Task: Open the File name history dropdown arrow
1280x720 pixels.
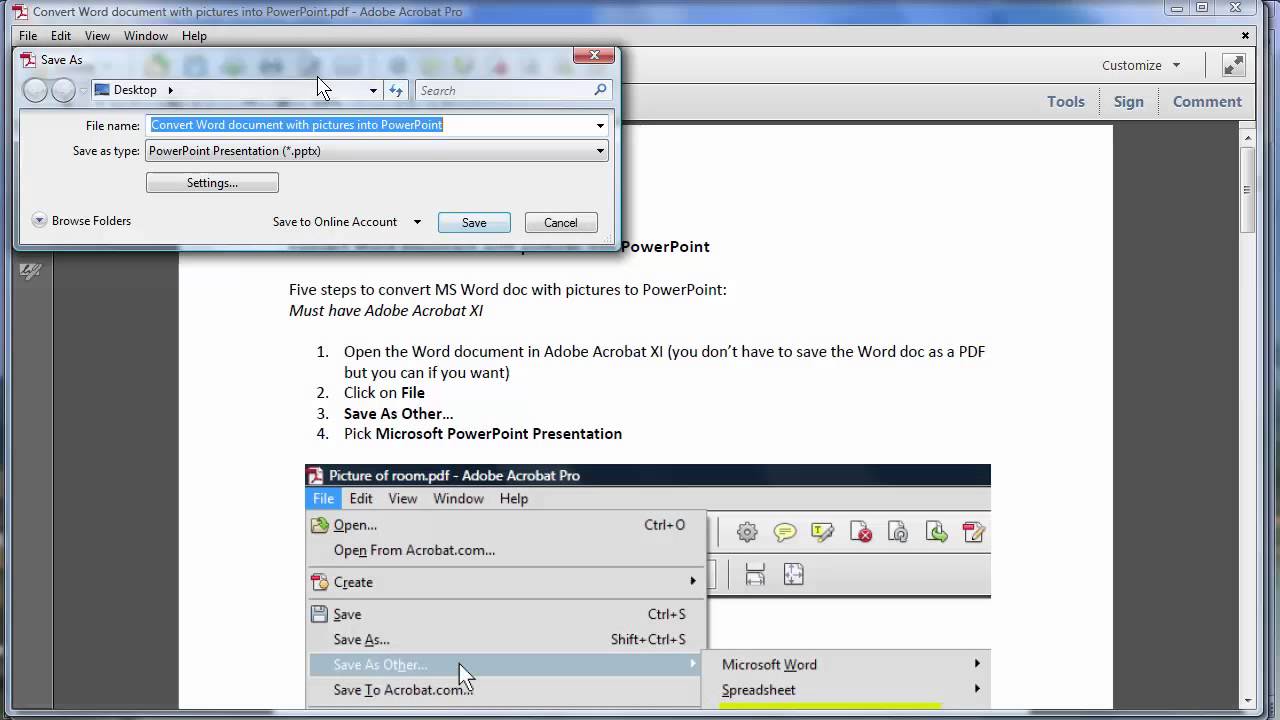Action: [x=600, y=125]
